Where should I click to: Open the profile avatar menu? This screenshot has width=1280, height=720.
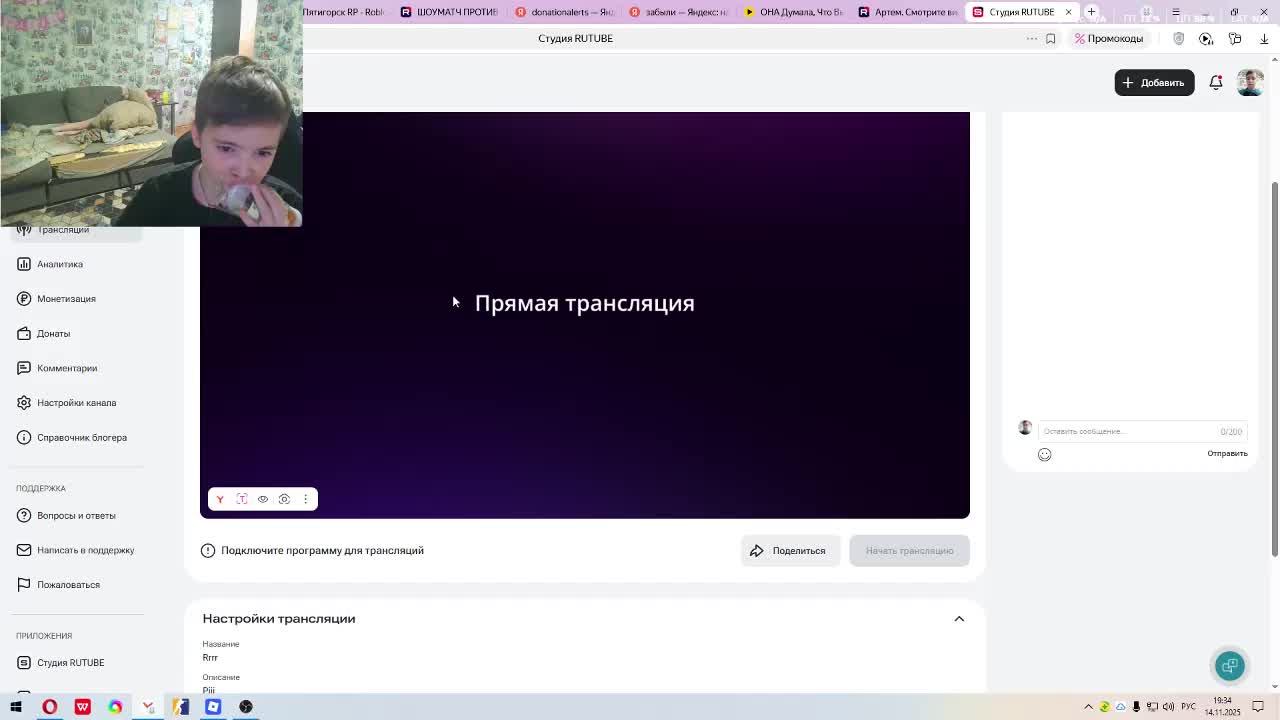(1250, 83)
